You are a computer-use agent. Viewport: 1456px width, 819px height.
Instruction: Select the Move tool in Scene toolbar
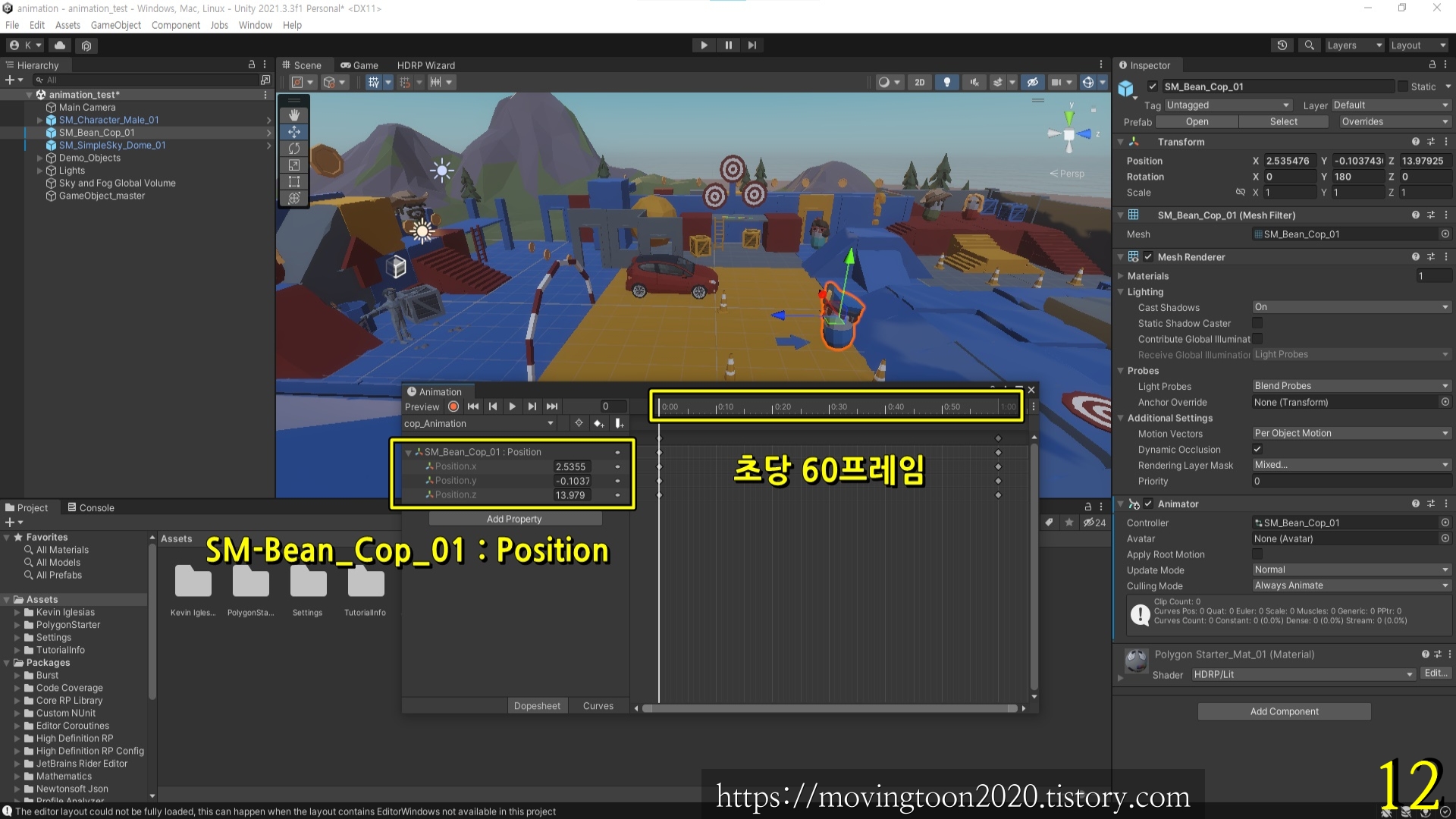click(294, 132)
